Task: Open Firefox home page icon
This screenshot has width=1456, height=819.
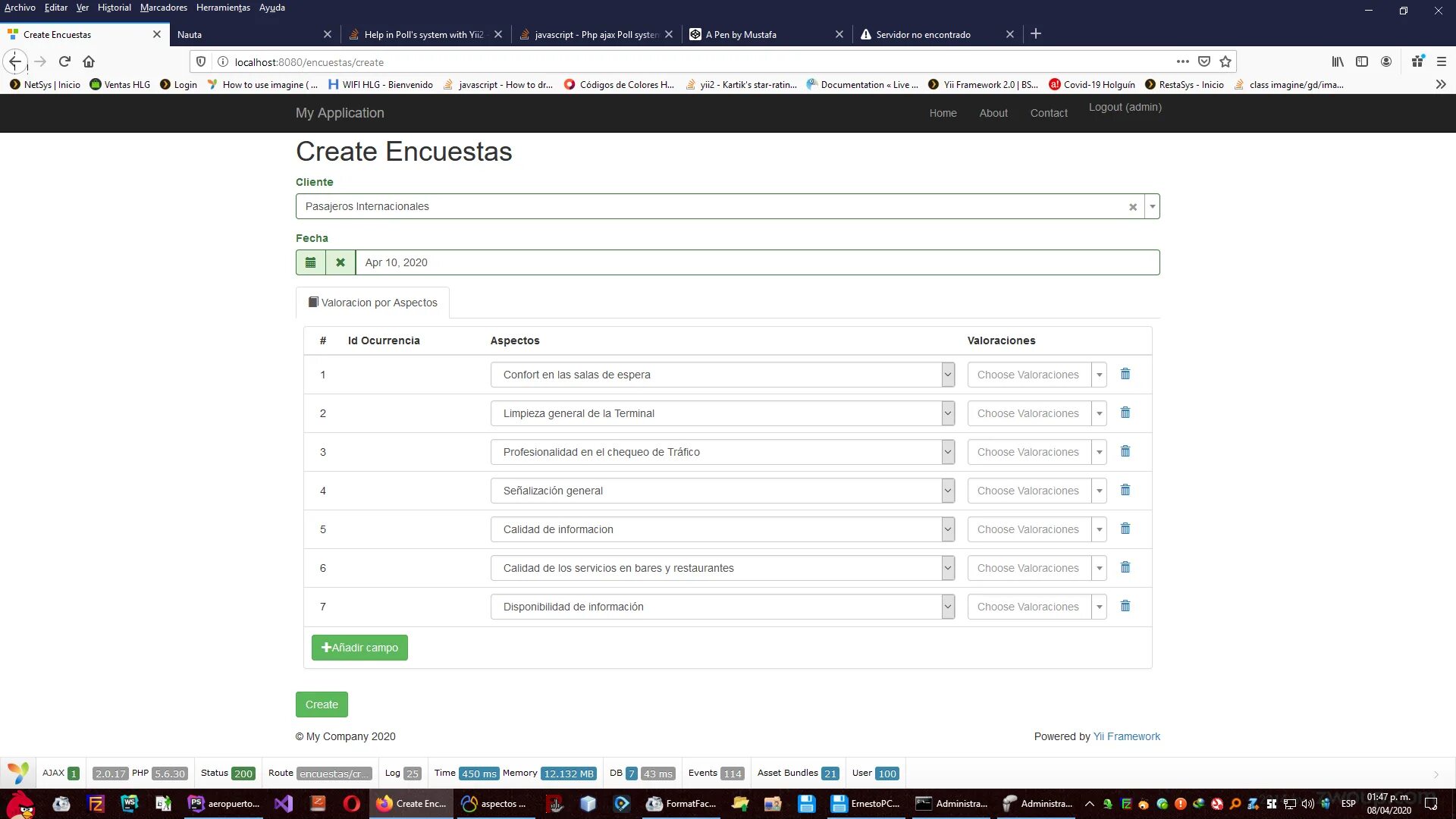Action: (89, 61)
